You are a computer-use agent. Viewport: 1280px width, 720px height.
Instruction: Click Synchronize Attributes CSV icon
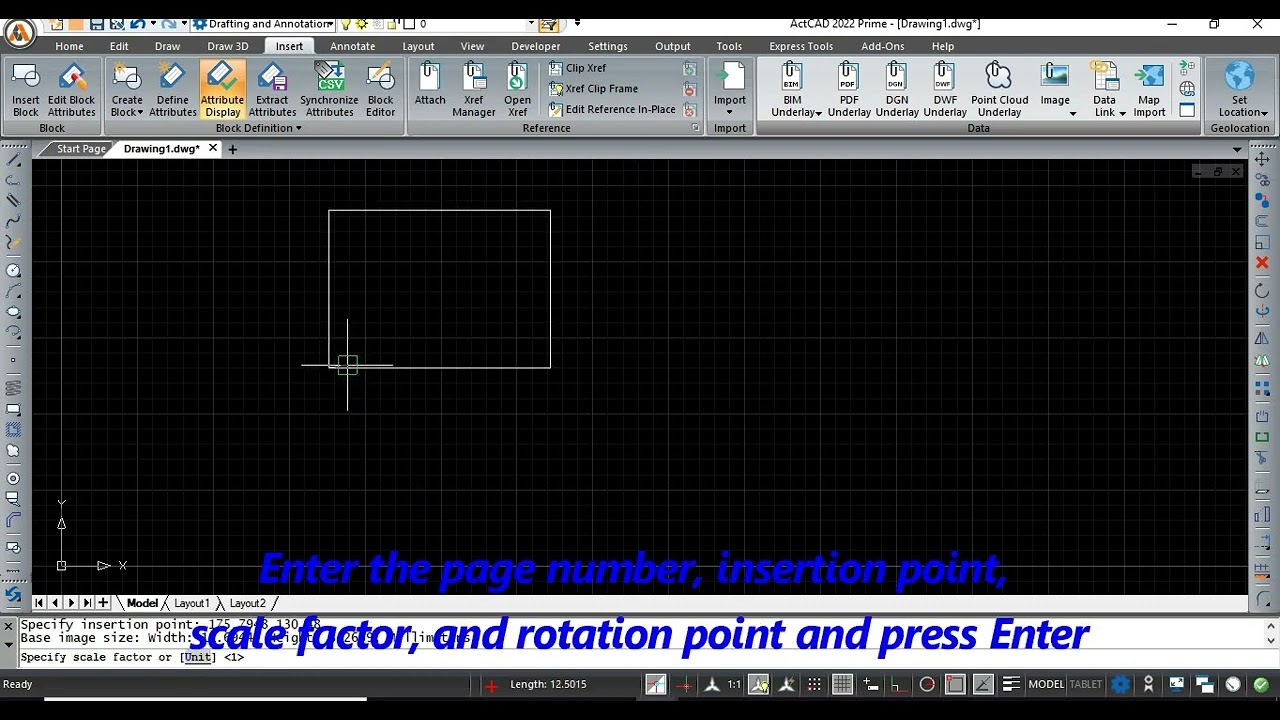pos(329,89)
